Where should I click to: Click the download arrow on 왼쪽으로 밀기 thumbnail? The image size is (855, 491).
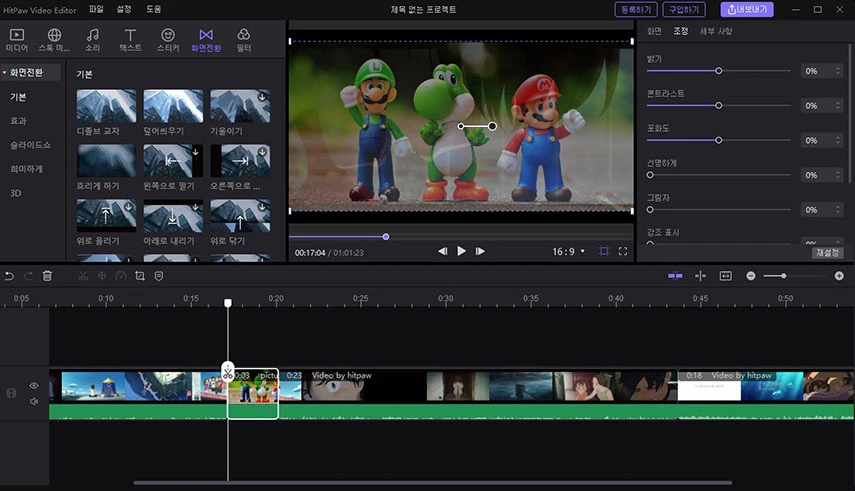pos(195,152)
